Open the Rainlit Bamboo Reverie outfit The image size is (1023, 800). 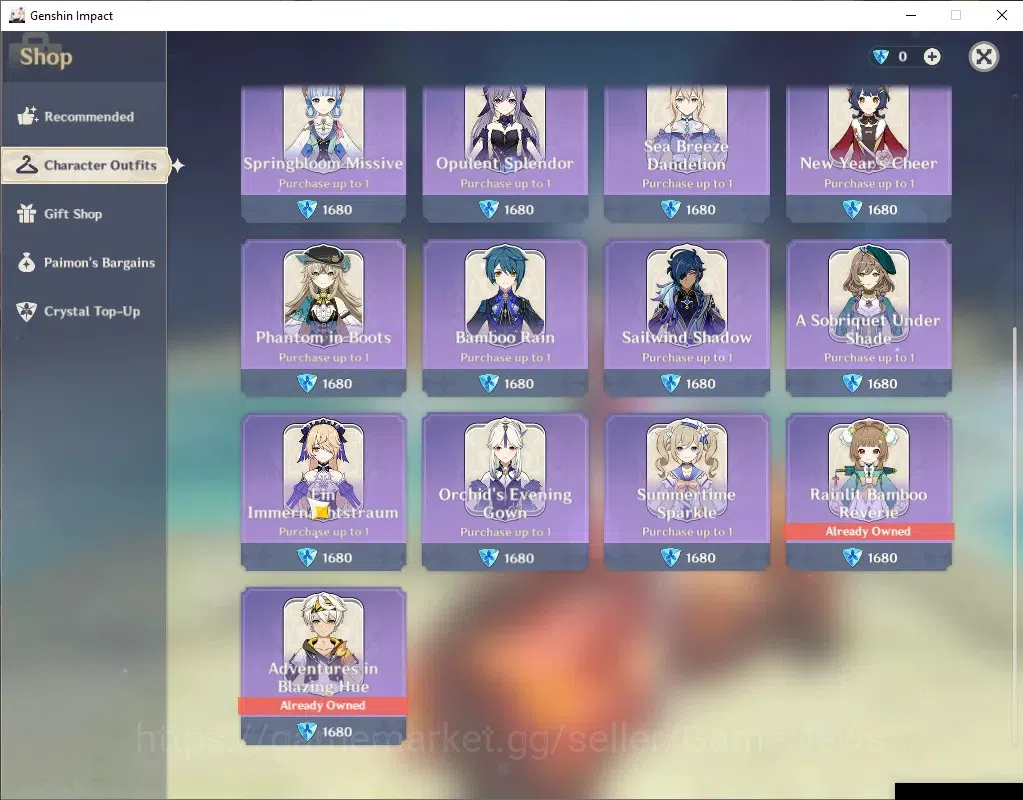[x=868, y=492]
